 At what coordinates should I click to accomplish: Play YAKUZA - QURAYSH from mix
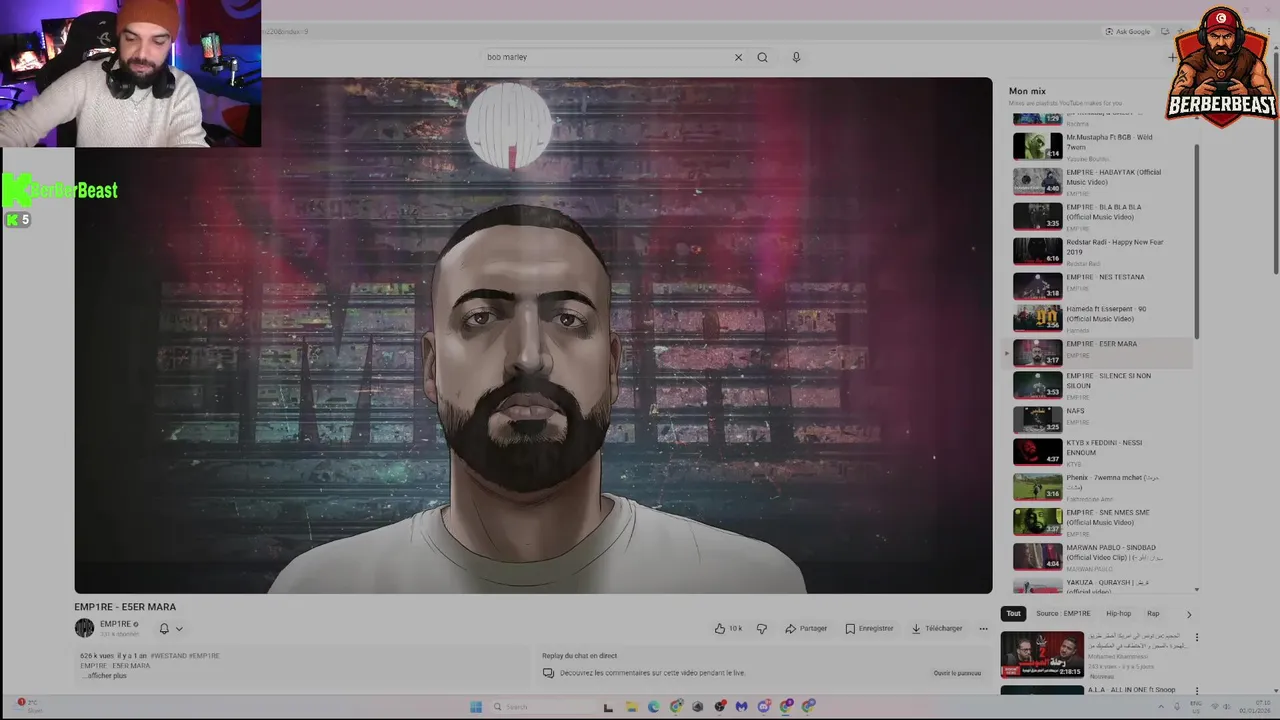pos(1100,585)
